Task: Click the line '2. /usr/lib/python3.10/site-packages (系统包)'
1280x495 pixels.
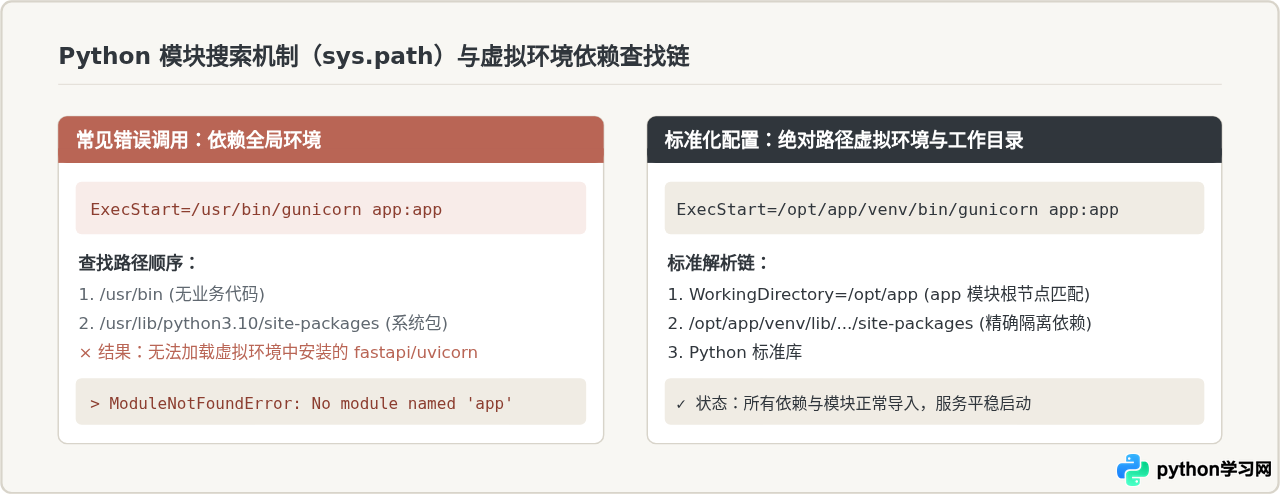Action: point(263,323)
